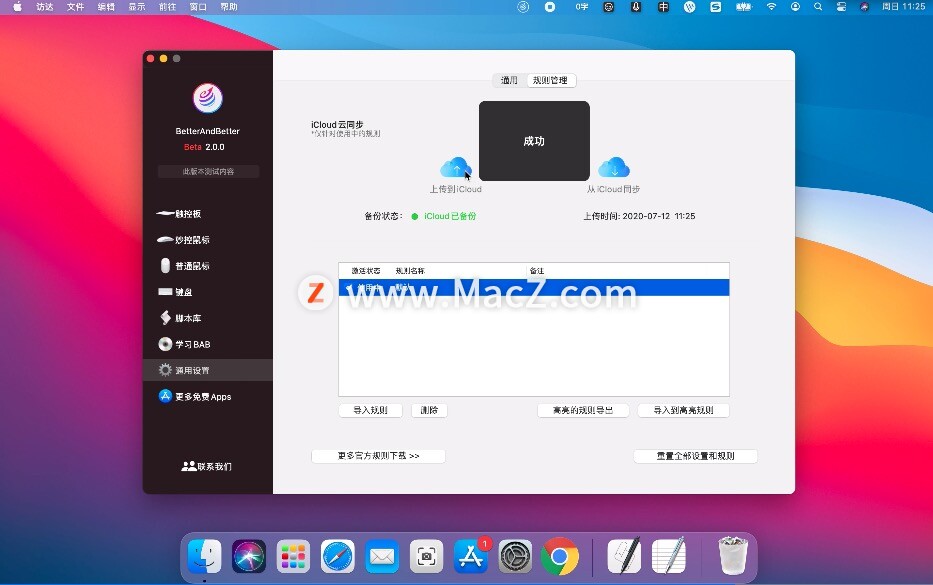Open the Apple menu

[17, 7]
